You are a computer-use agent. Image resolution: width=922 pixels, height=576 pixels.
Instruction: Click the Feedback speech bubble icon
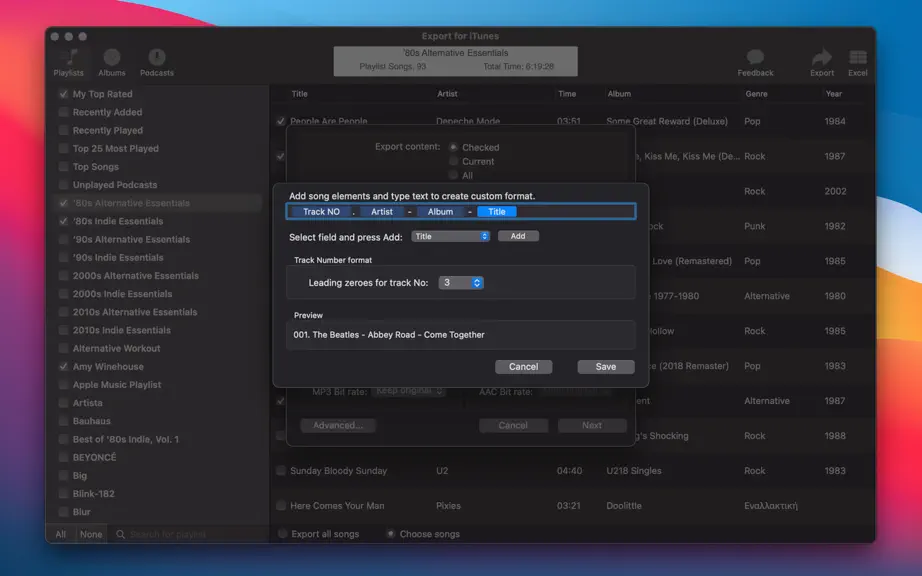tap(755, 57)
